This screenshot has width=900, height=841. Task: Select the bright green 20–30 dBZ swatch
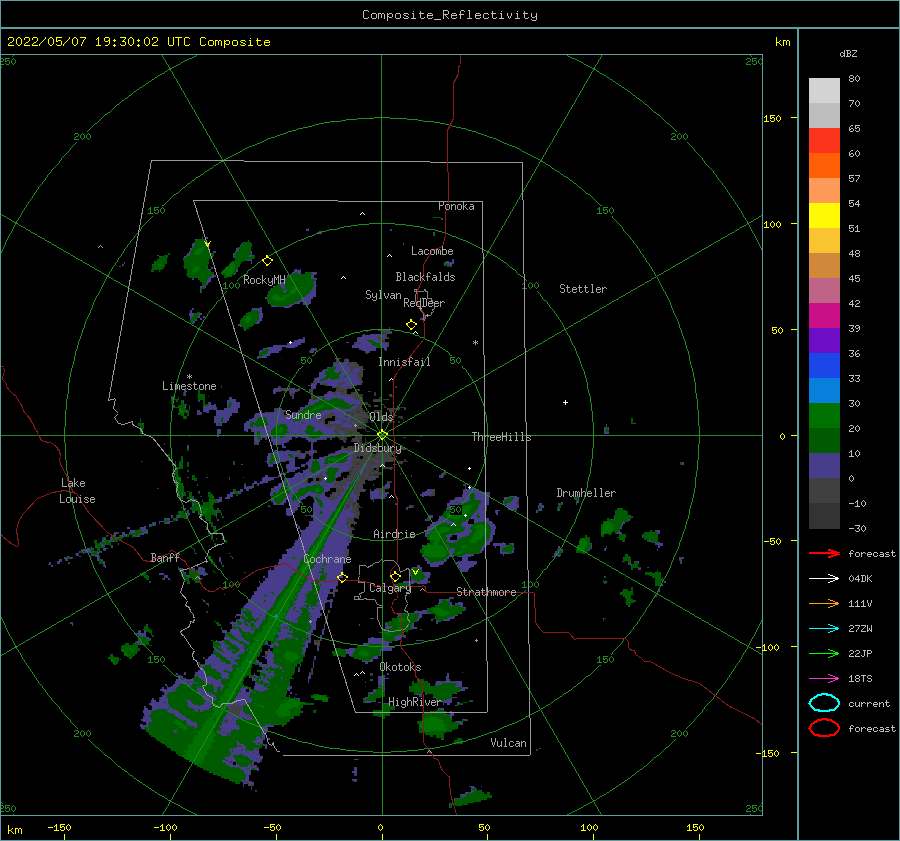tap(824, 416)
